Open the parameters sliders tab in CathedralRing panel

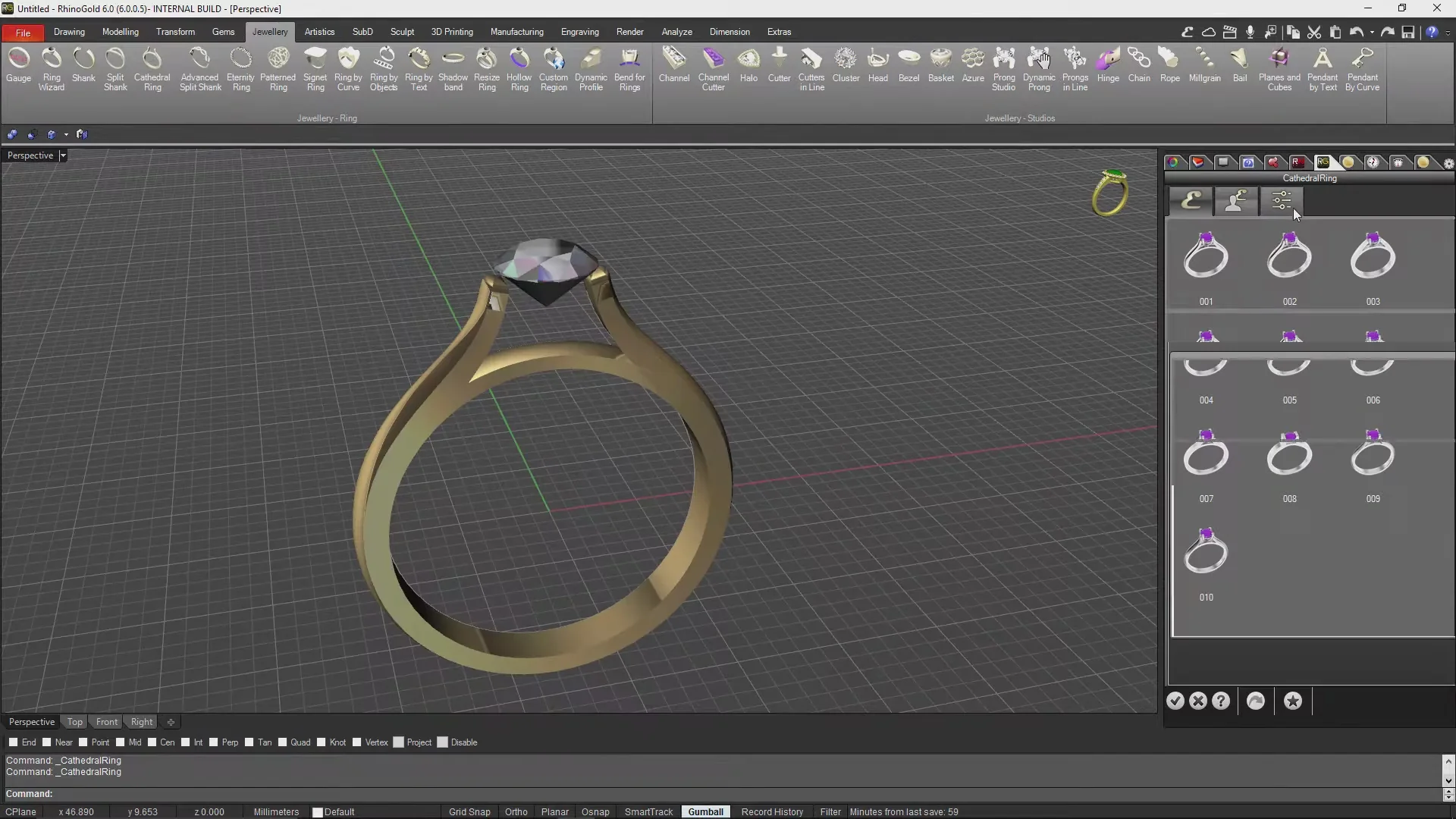pyautogui.click(x=1282, y=201)
